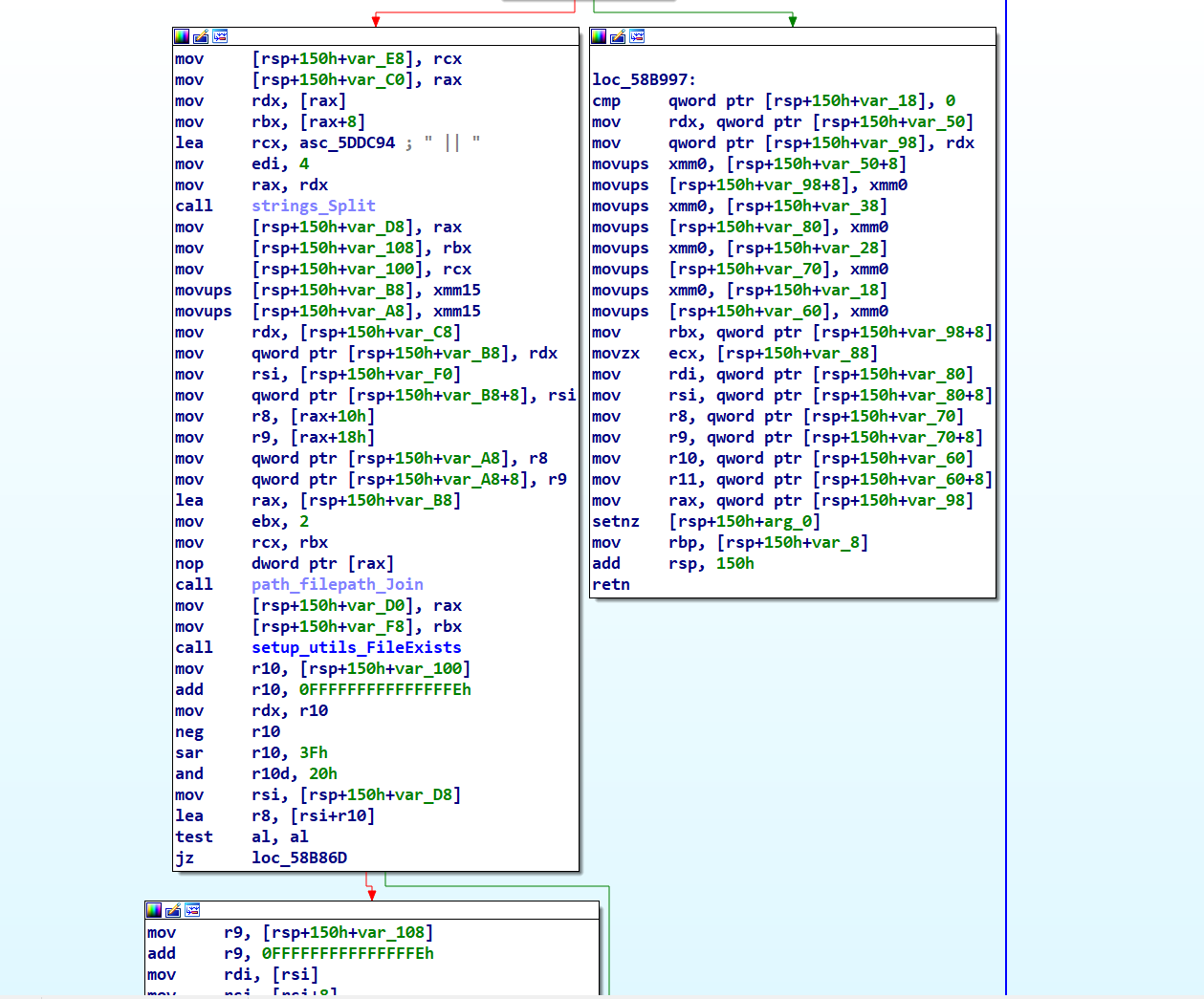This screenshot has height=999, width=1204.
Task: Select the loc_58B997 label
Action: [x=643, y=79]
